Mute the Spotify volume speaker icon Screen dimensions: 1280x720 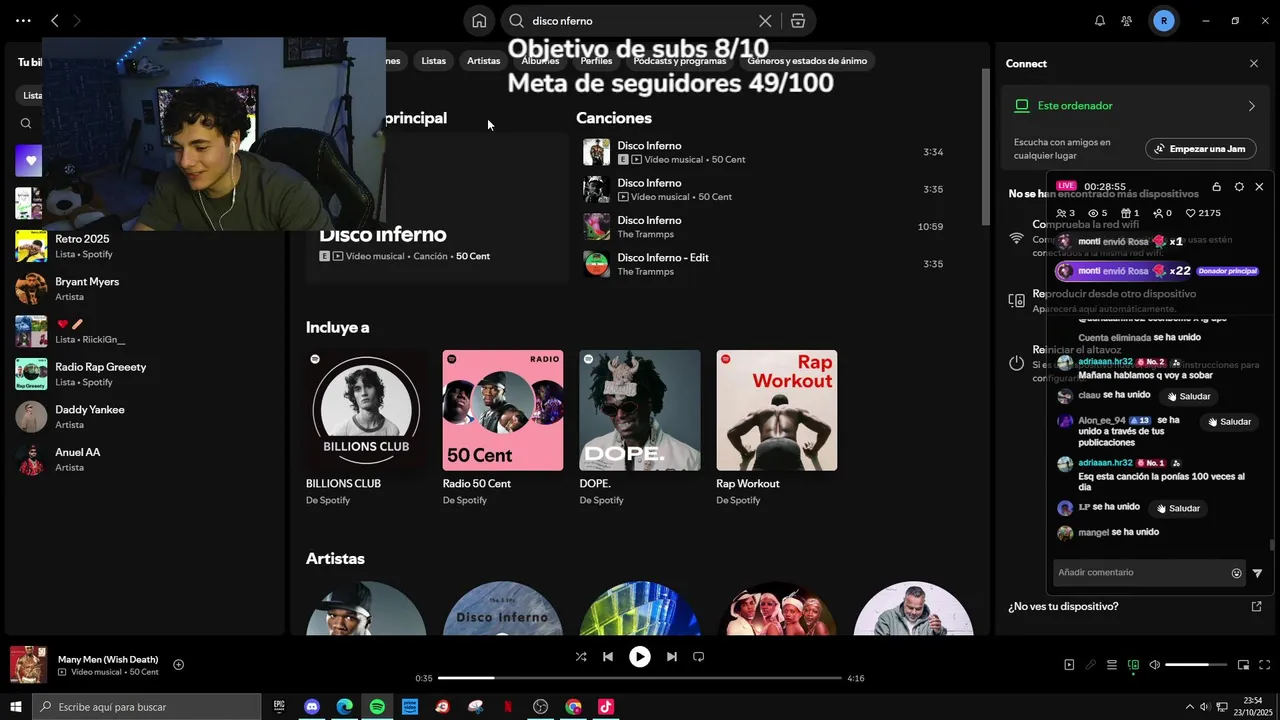point(1155,665)
